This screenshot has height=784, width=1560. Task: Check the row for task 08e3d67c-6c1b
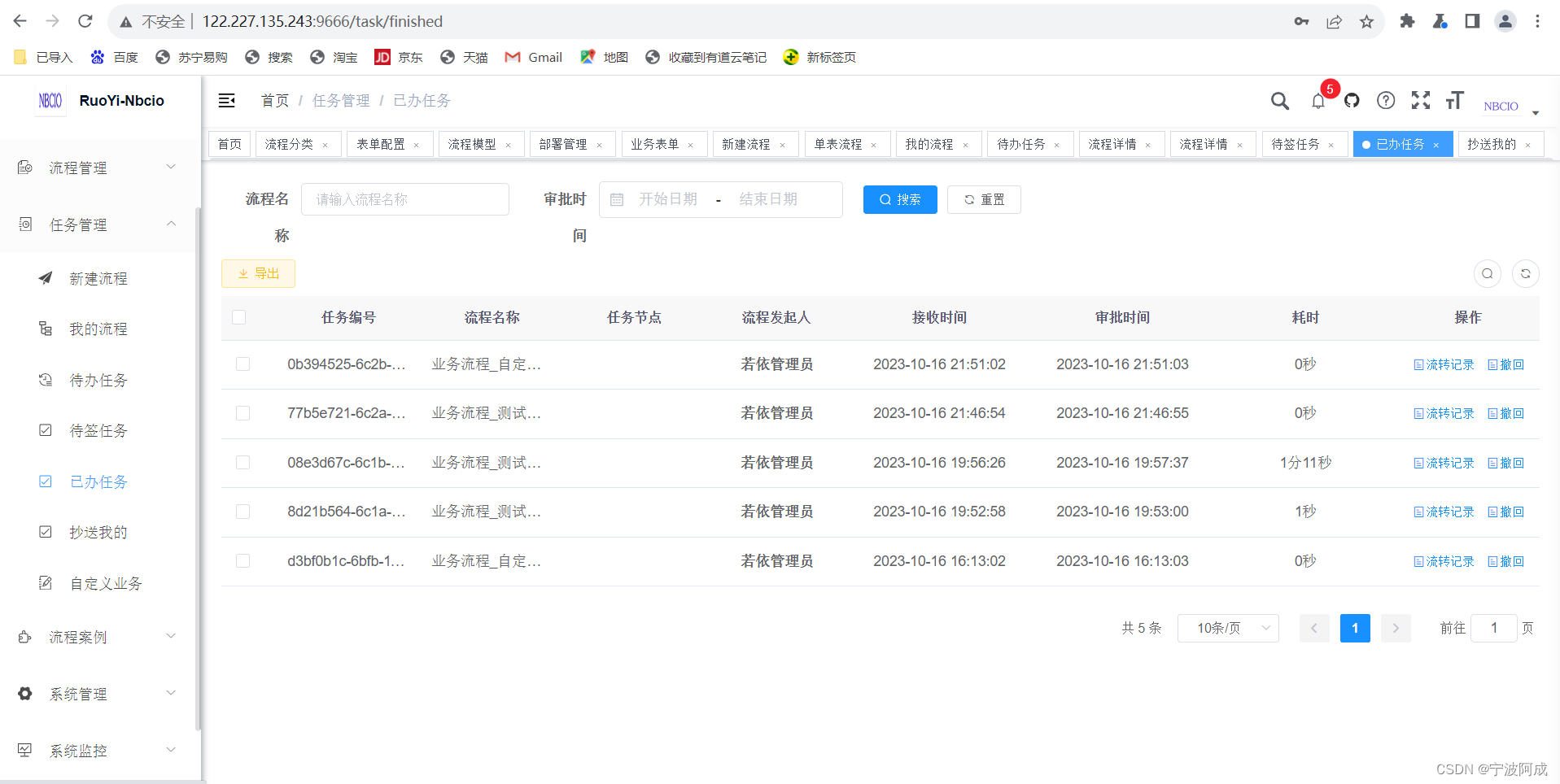click(243, 462)
